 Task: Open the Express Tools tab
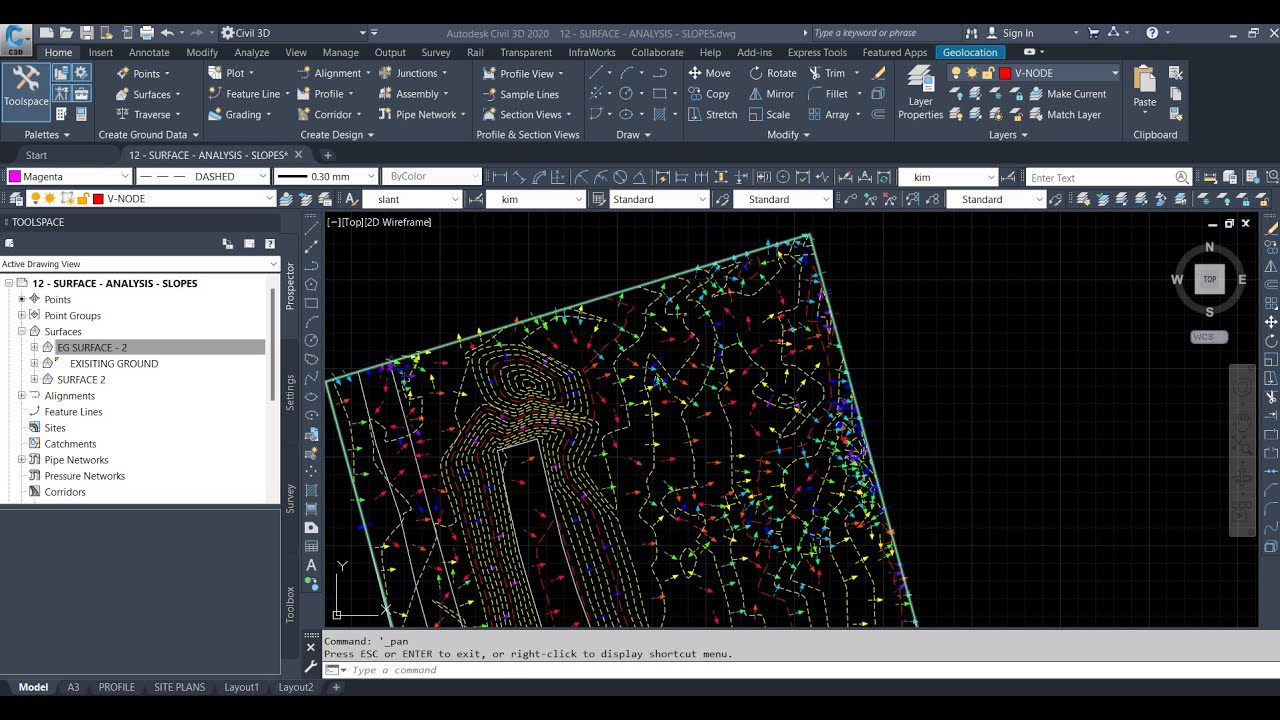click(817, 52)
